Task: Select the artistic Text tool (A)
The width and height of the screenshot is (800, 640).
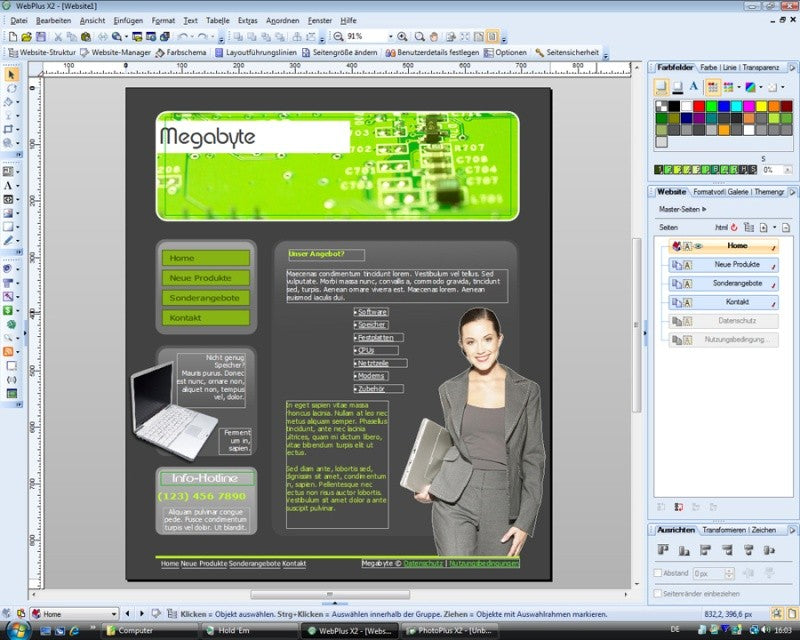Action: point(9,186)
